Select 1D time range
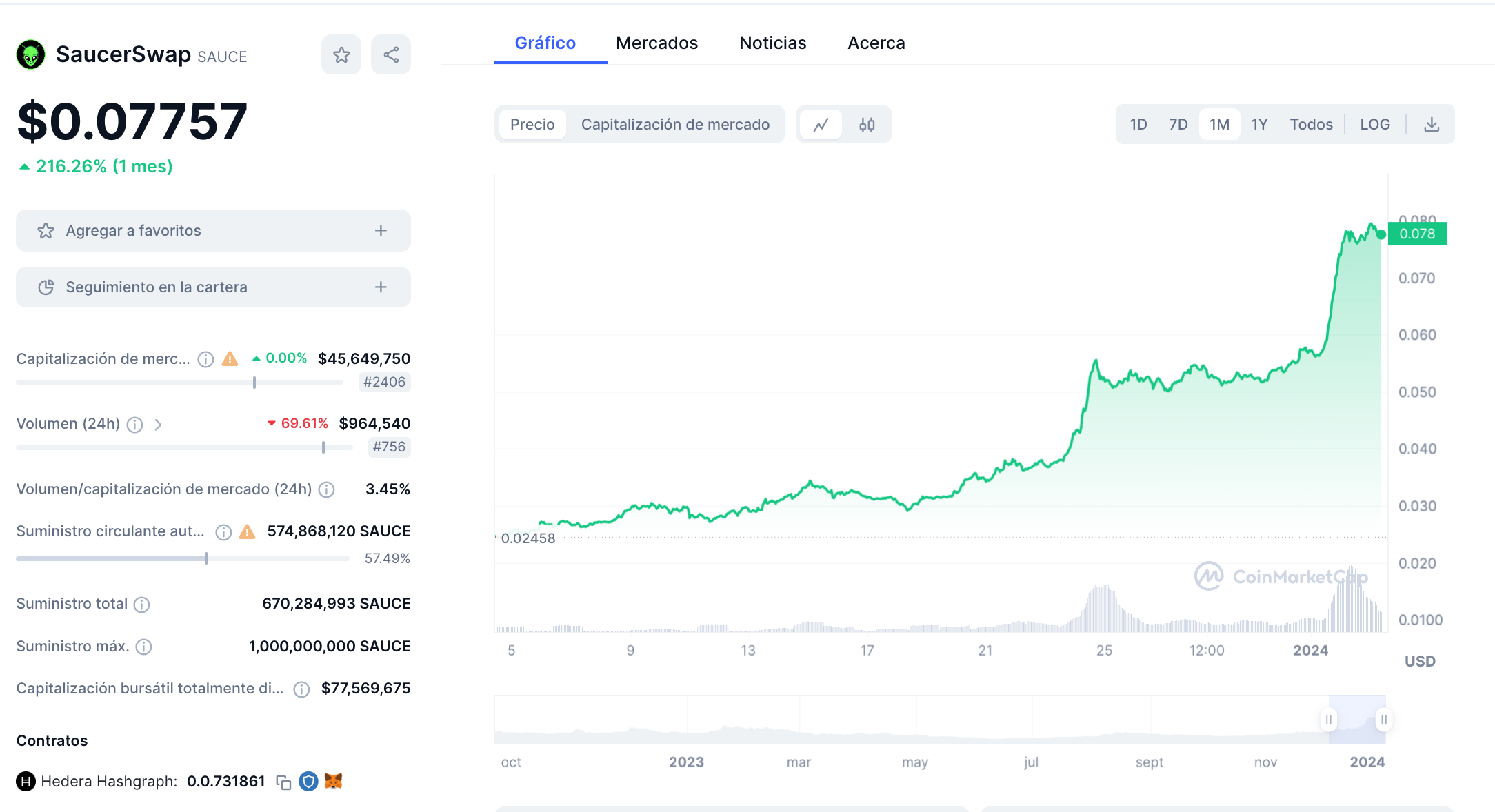The image size is (1495, 812). click(1138, 125)
